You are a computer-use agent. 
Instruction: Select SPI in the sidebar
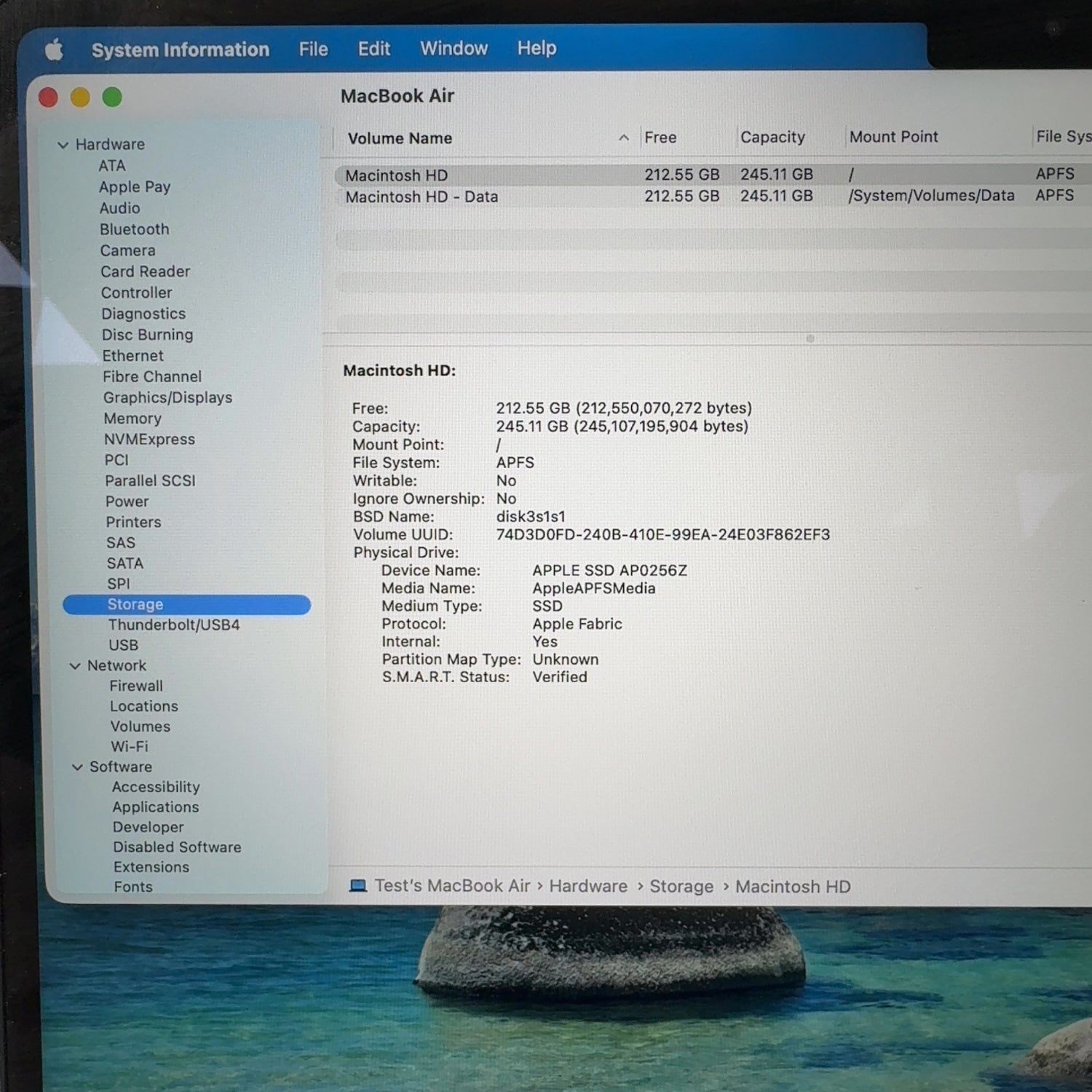click(x=119, y=584)
